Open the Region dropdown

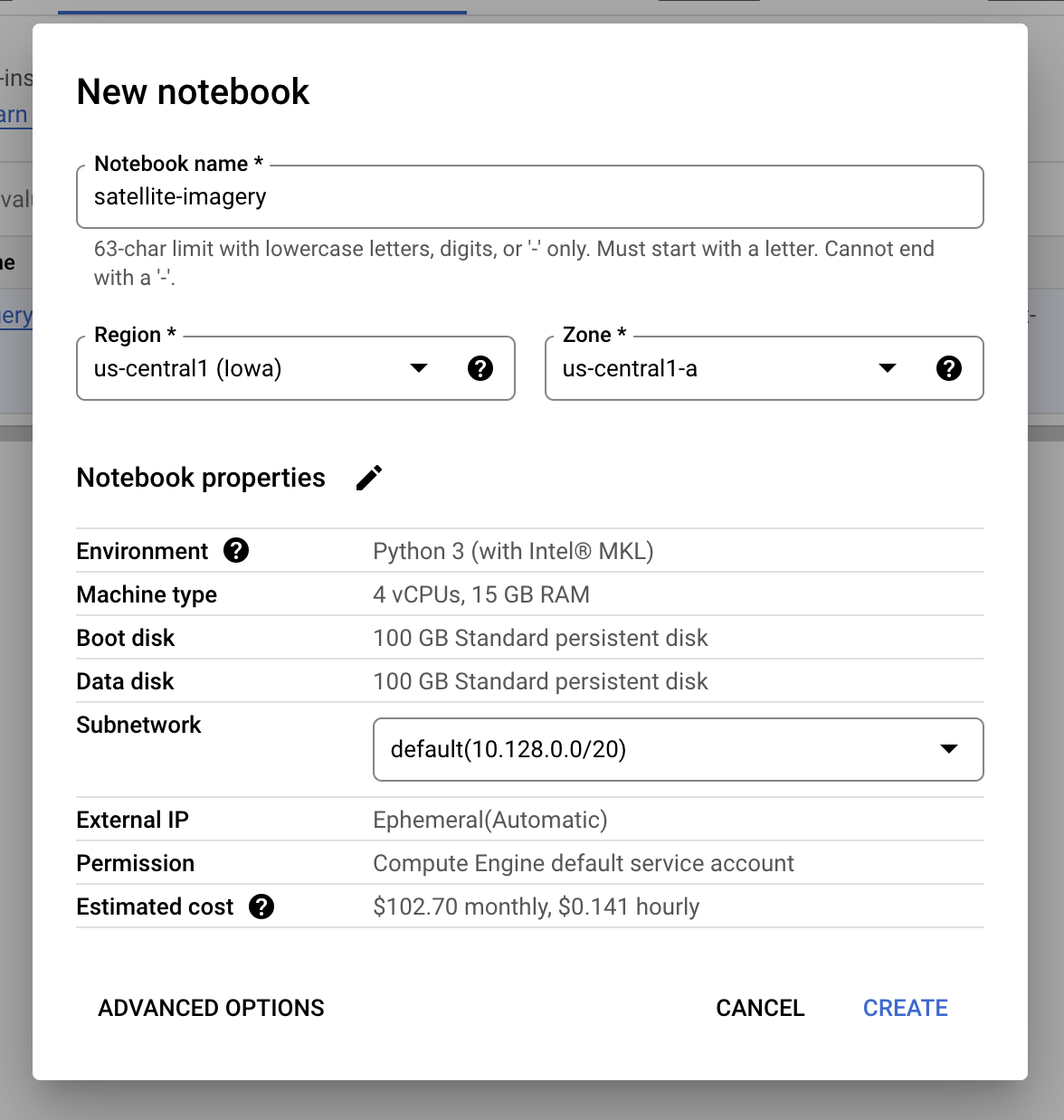(419, 368)
